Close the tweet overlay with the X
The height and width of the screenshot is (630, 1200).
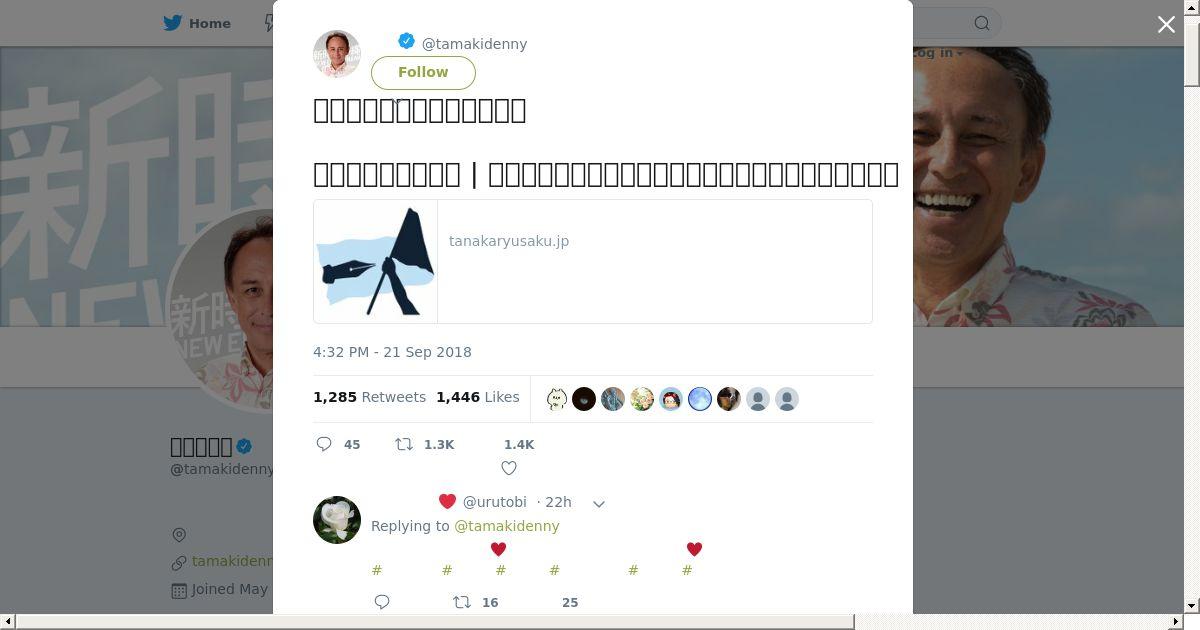(x=1166, y=25)
